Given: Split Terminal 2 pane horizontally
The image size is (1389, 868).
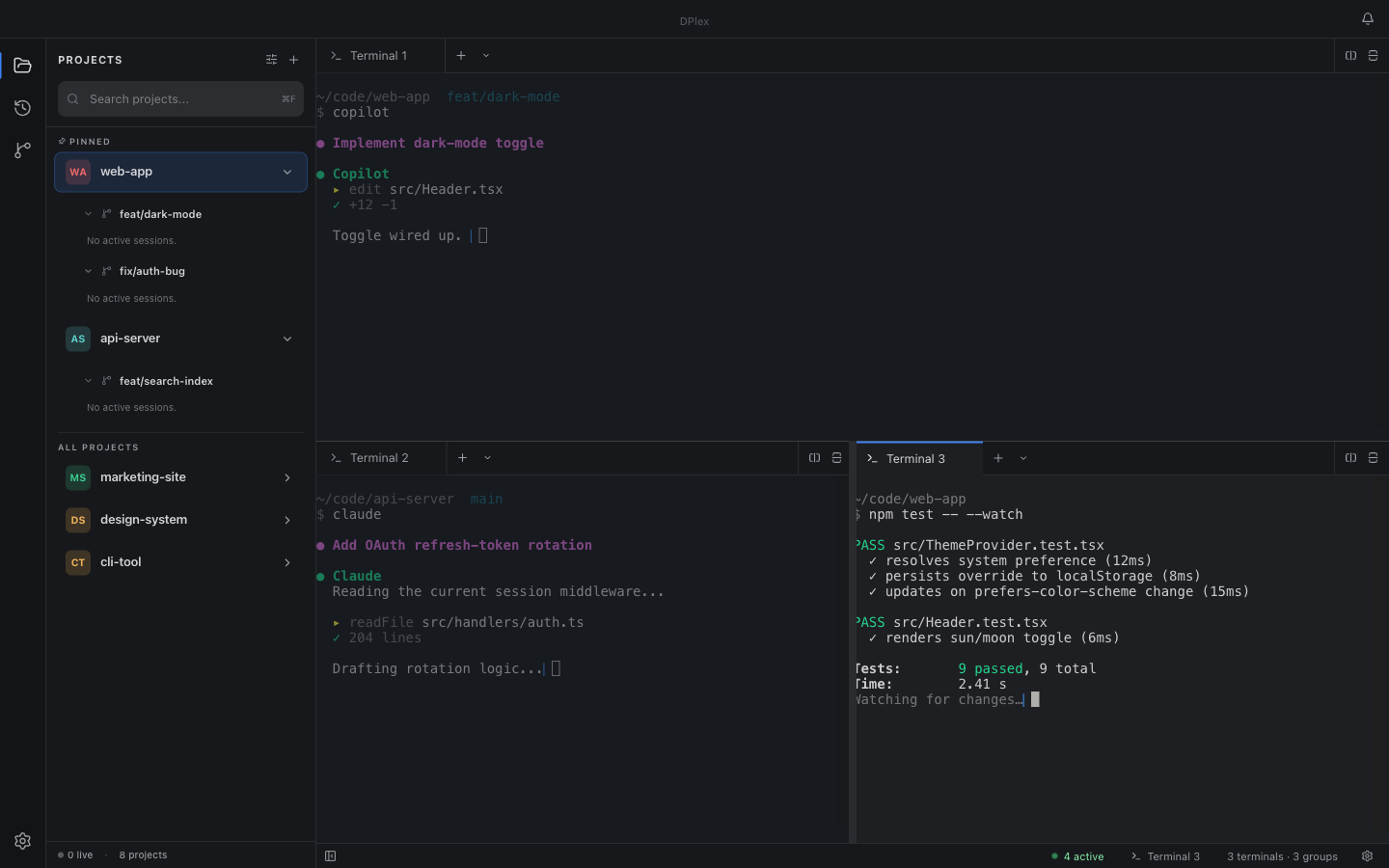Looking at the screenshot, I should click(x=836, y=458).
